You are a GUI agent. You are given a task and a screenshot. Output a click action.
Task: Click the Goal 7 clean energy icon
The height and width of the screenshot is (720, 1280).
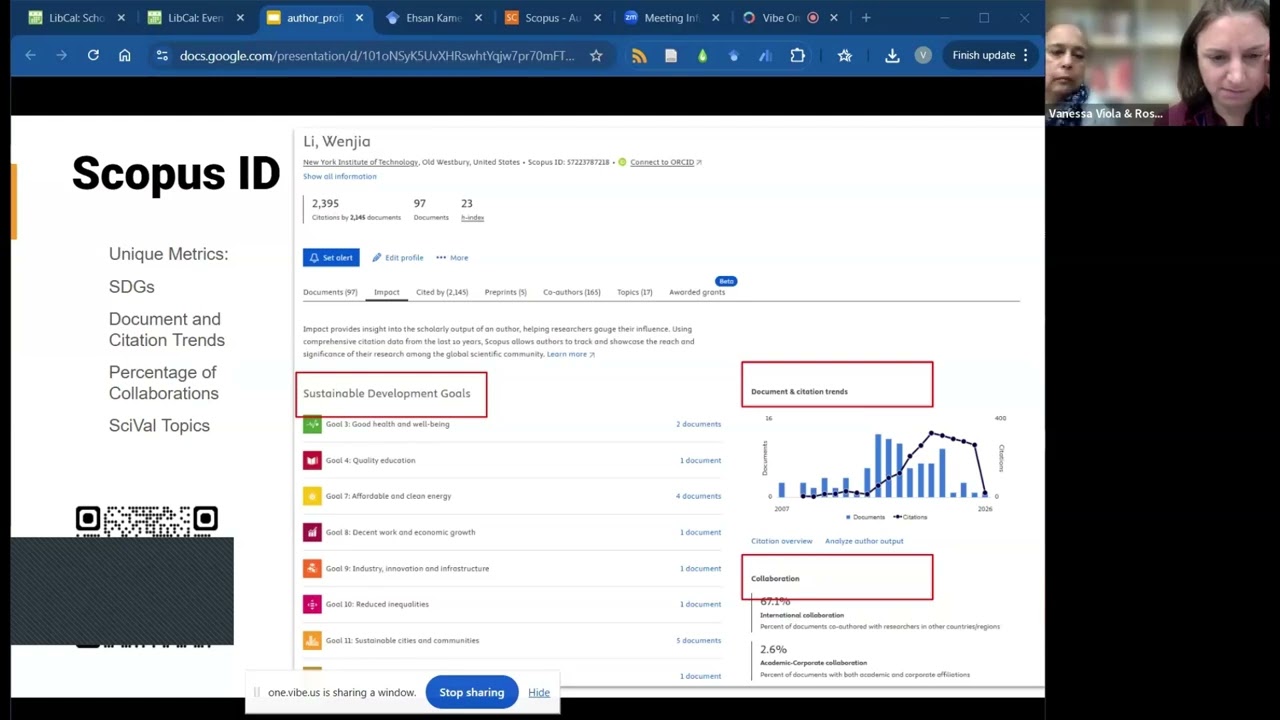(312, 496)
